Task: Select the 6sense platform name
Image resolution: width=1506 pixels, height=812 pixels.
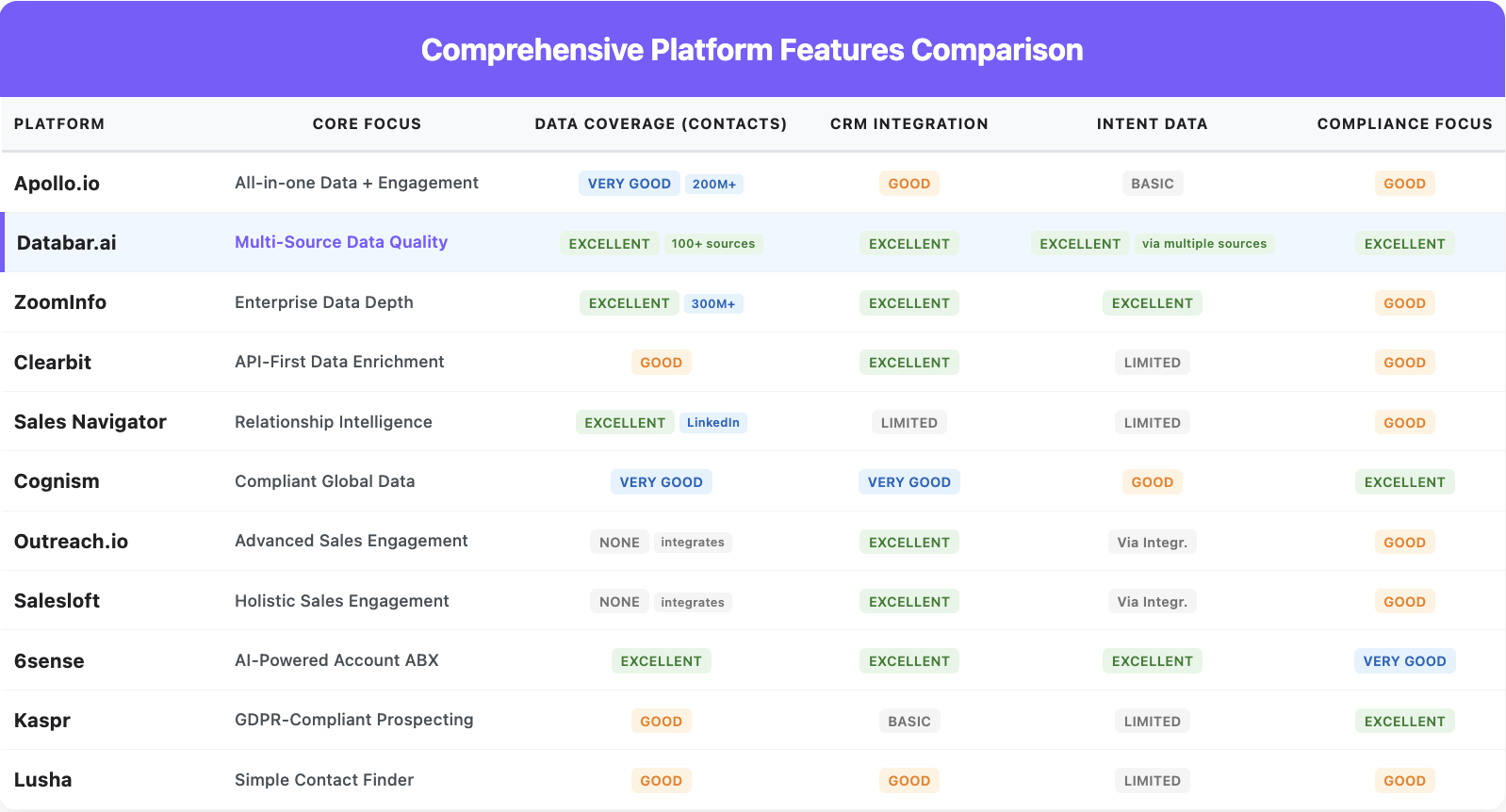Action: [49, 661]
